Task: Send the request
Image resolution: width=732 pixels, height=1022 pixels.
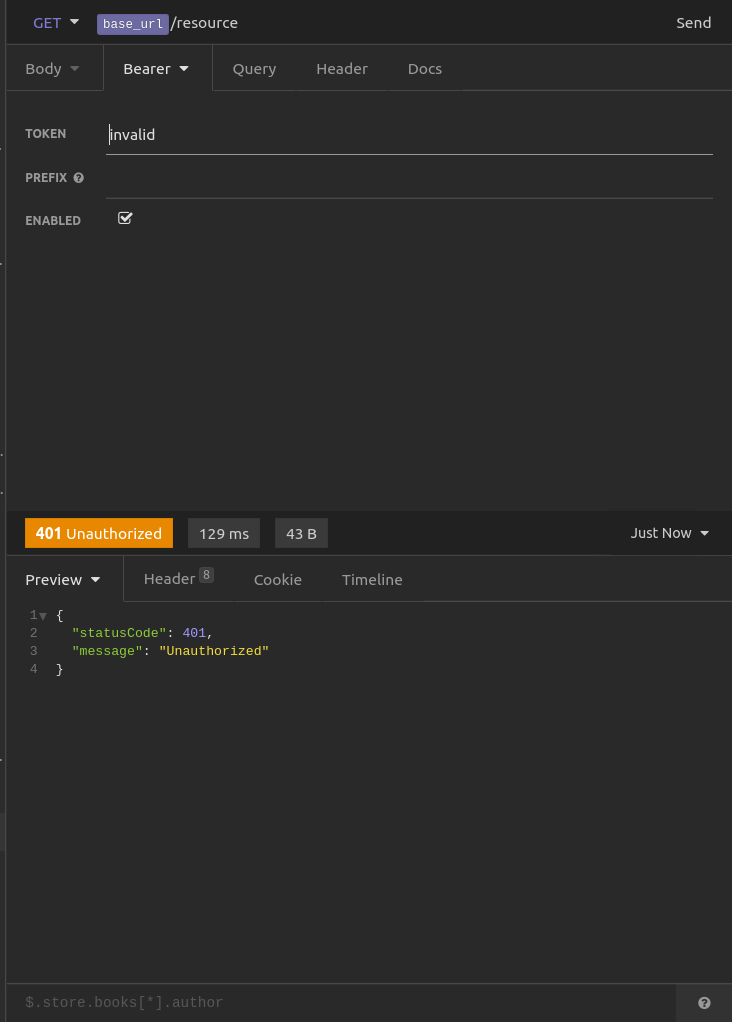Action: tap(693, 23)
